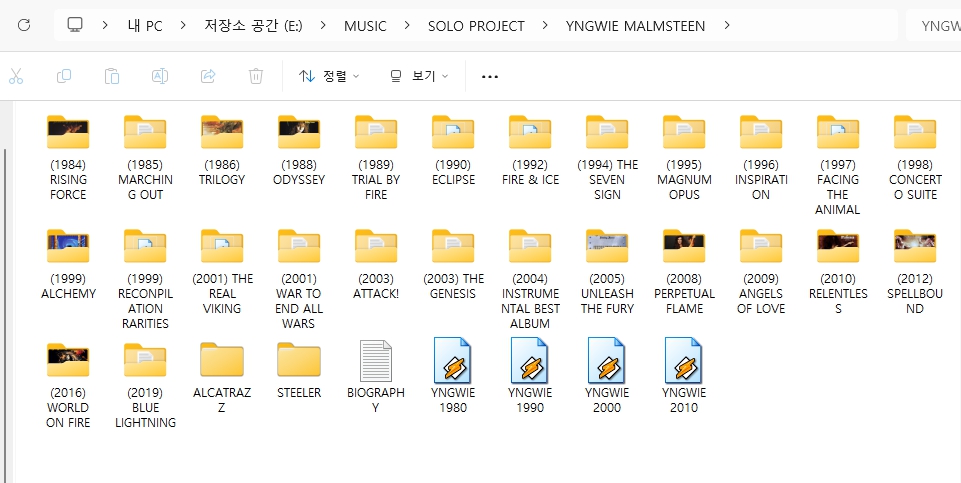
Task: Expand chevron after MUSIC breadcrumb
Action: point(407,26)
